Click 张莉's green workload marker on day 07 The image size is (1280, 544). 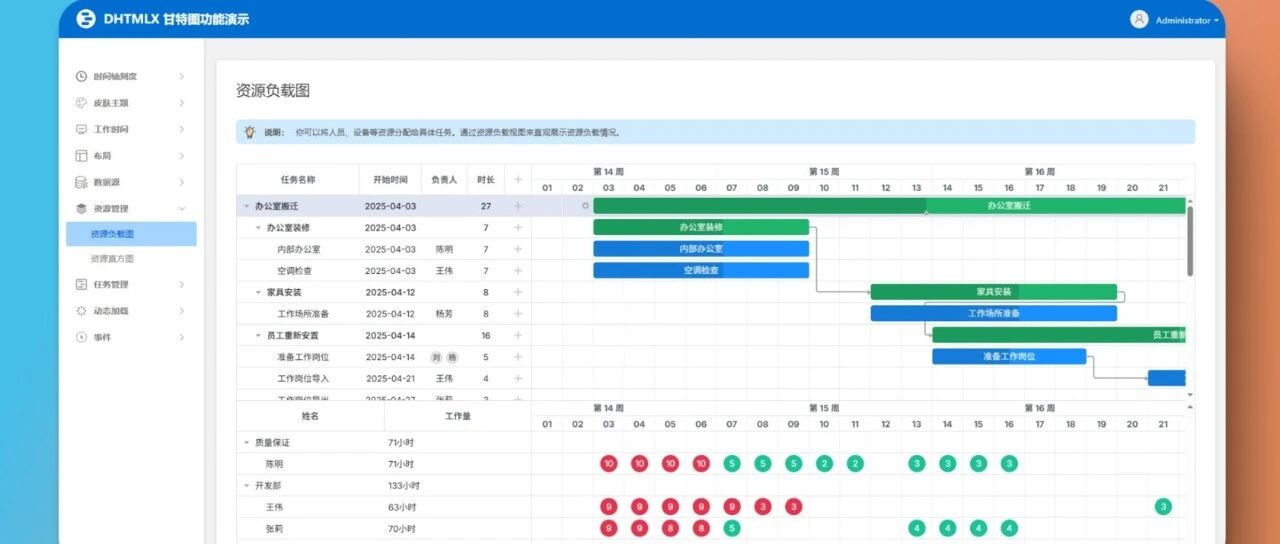pyautogui.click(x=732, y=528)
